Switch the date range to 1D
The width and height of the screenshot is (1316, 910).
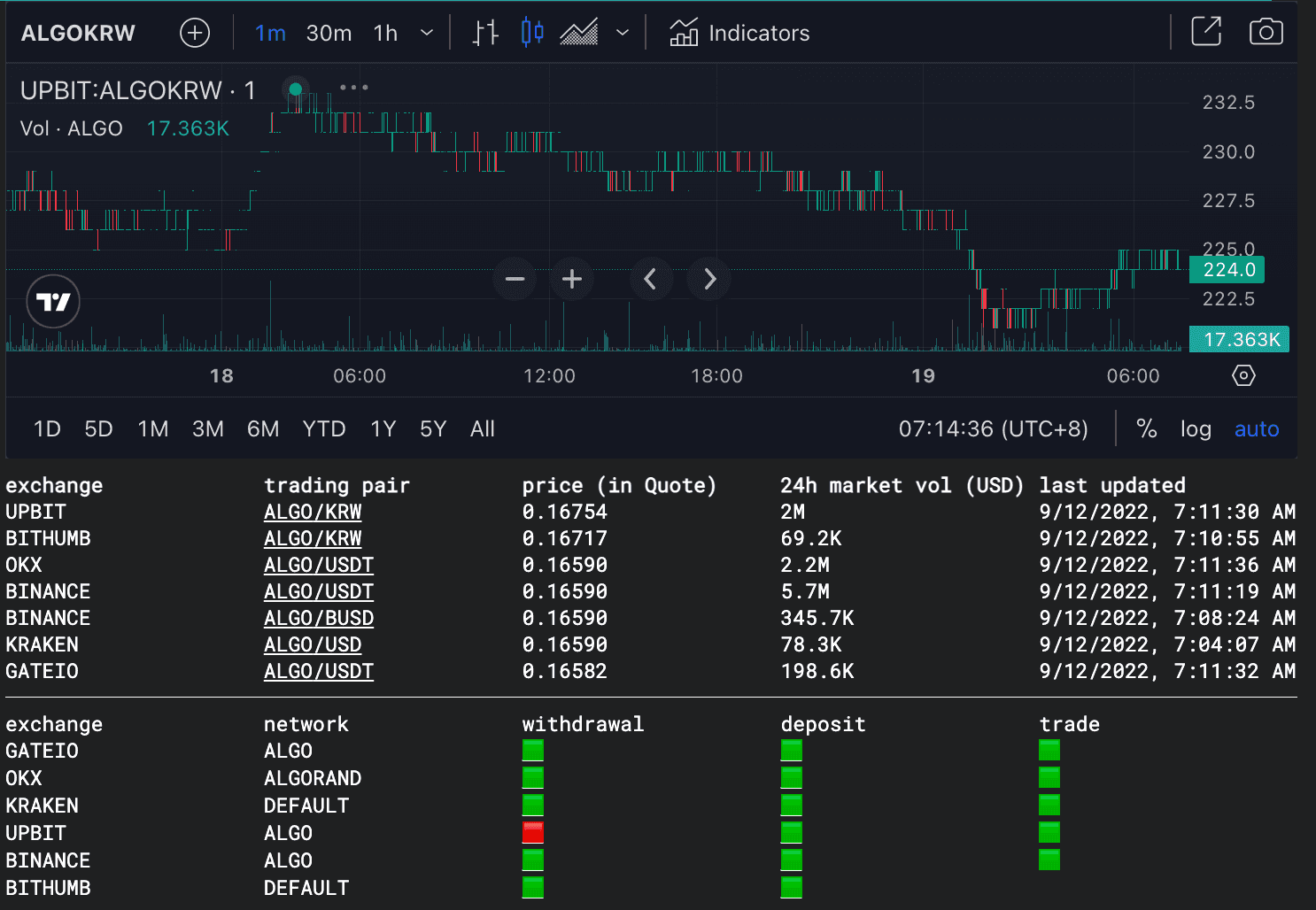[x=47, y=429]
